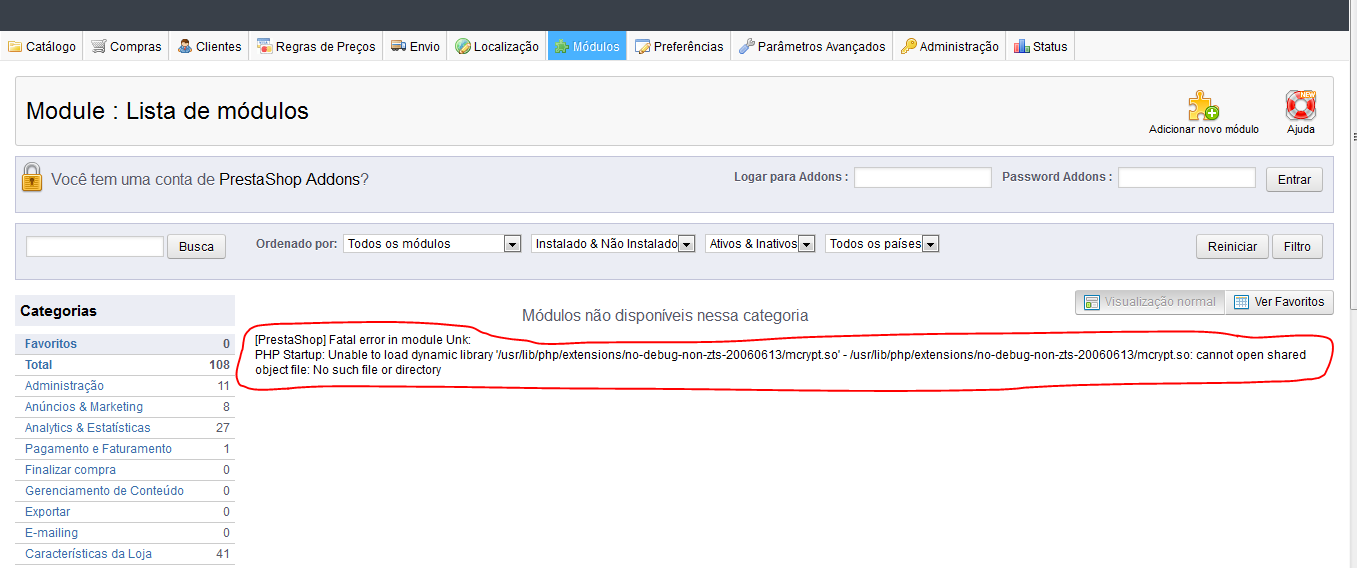Open the Administração category in sidebar
This screenshot has height=568, width=1357.
coord(127,386)
